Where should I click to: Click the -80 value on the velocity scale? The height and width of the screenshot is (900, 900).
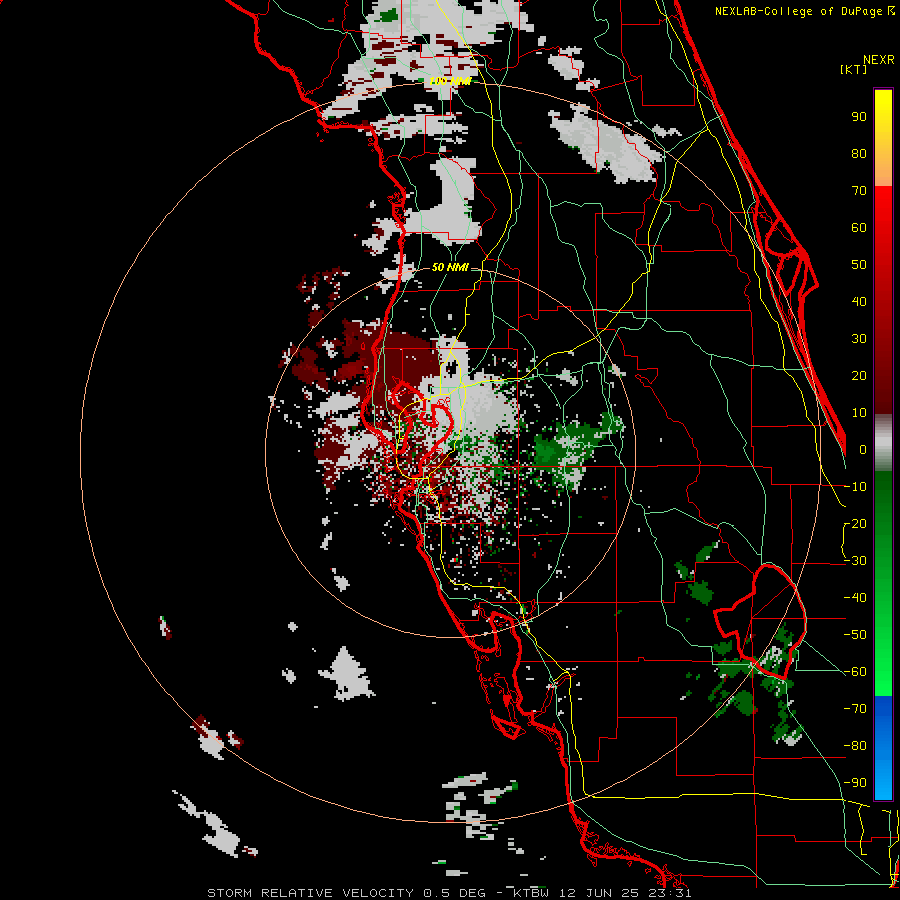(855, 746)
